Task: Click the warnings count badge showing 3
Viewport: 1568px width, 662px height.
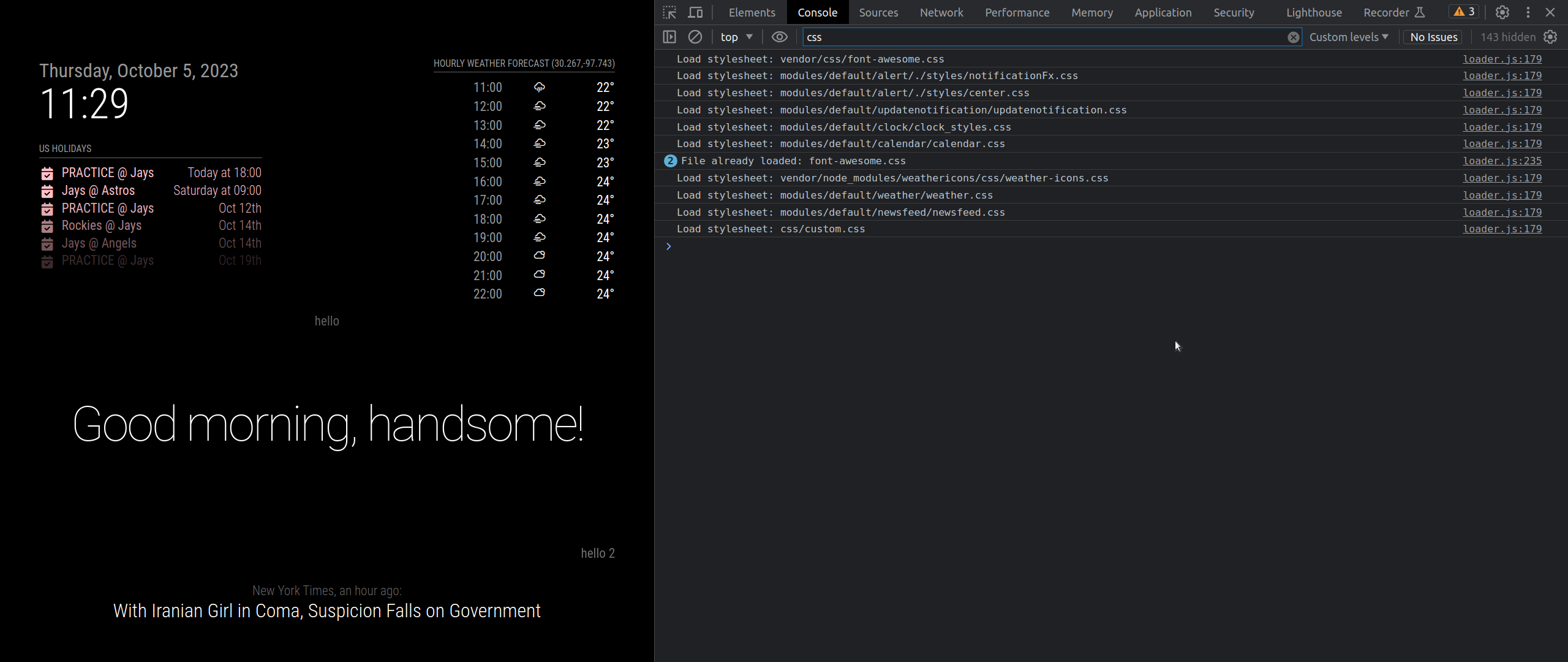Action: tap(1464, 12)
